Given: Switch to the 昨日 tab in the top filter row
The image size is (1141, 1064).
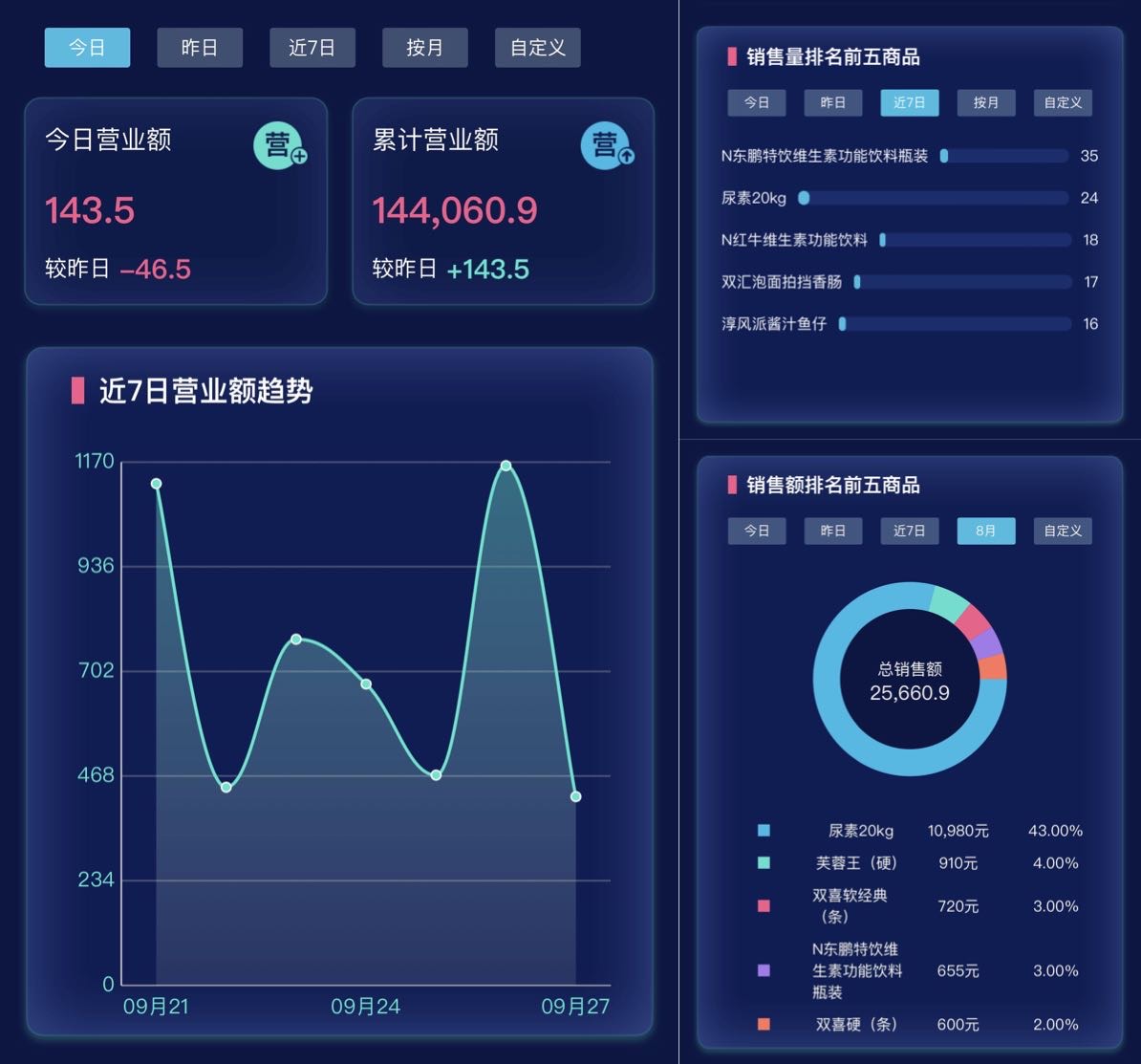Looking at the screenshot, I should tap(200, 47).
